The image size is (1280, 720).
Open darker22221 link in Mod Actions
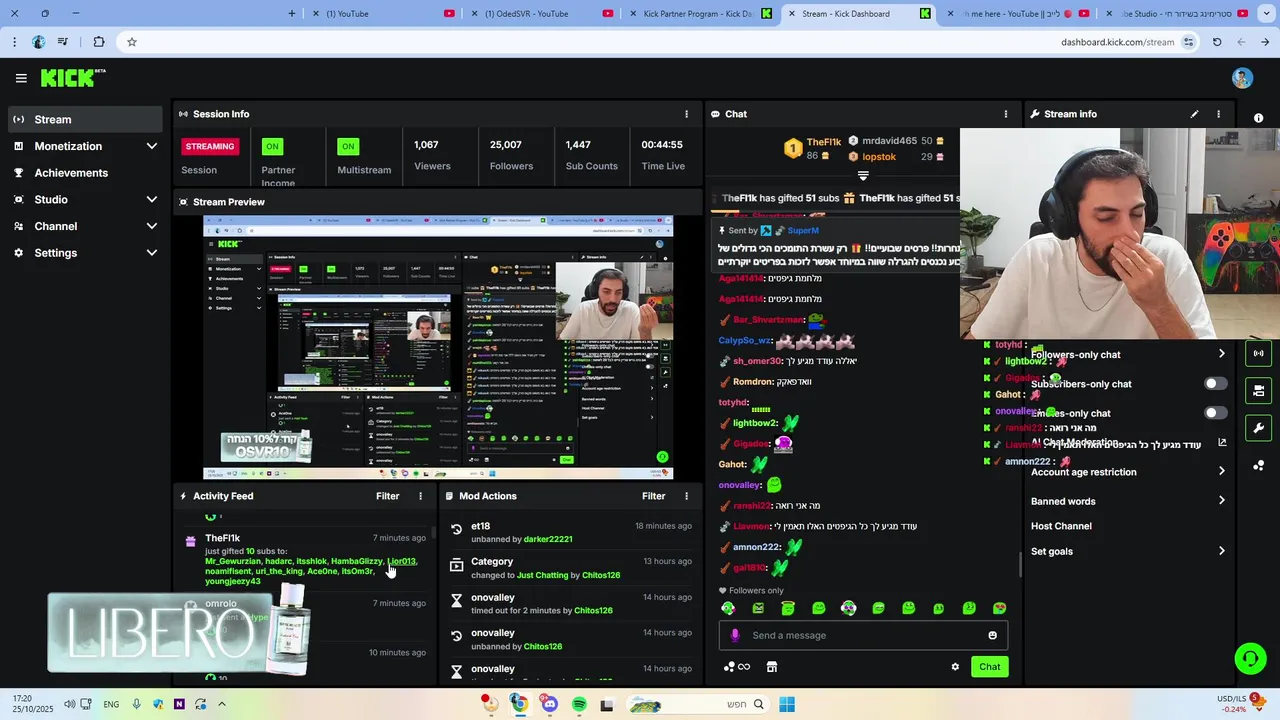(548, 539)
